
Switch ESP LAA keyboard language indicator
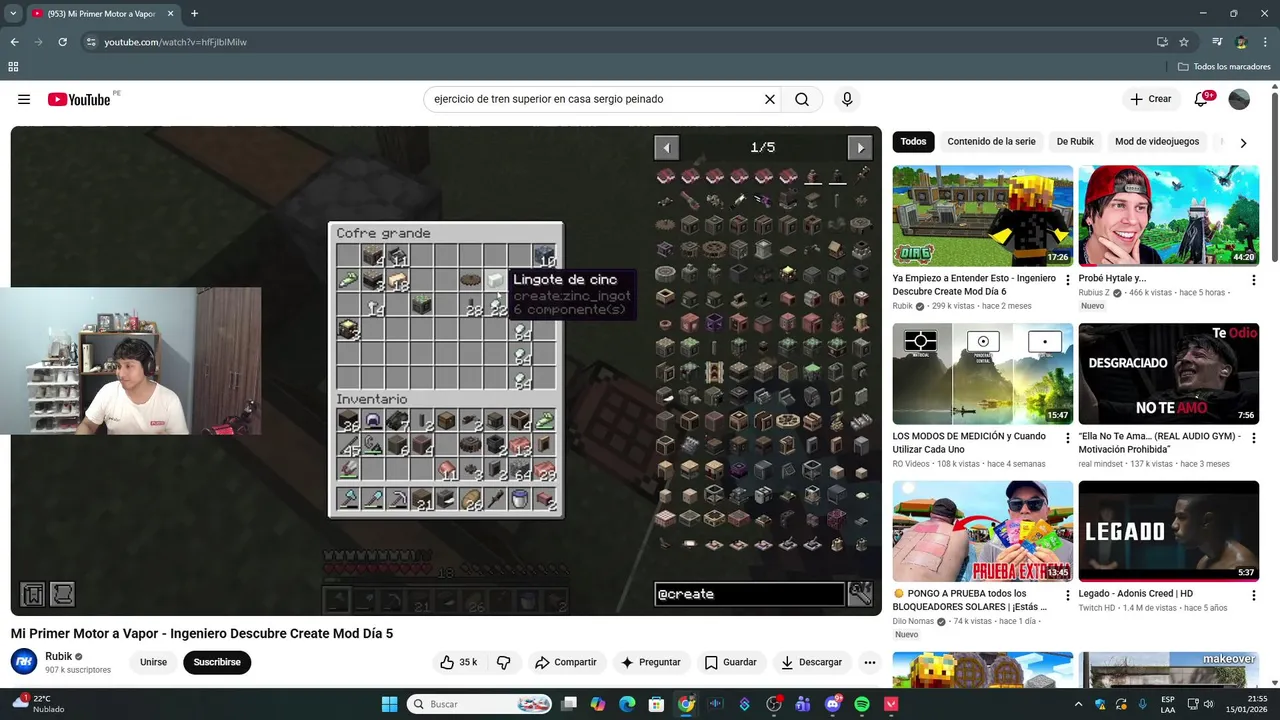pyautogui.click(x=1168, y=704)
